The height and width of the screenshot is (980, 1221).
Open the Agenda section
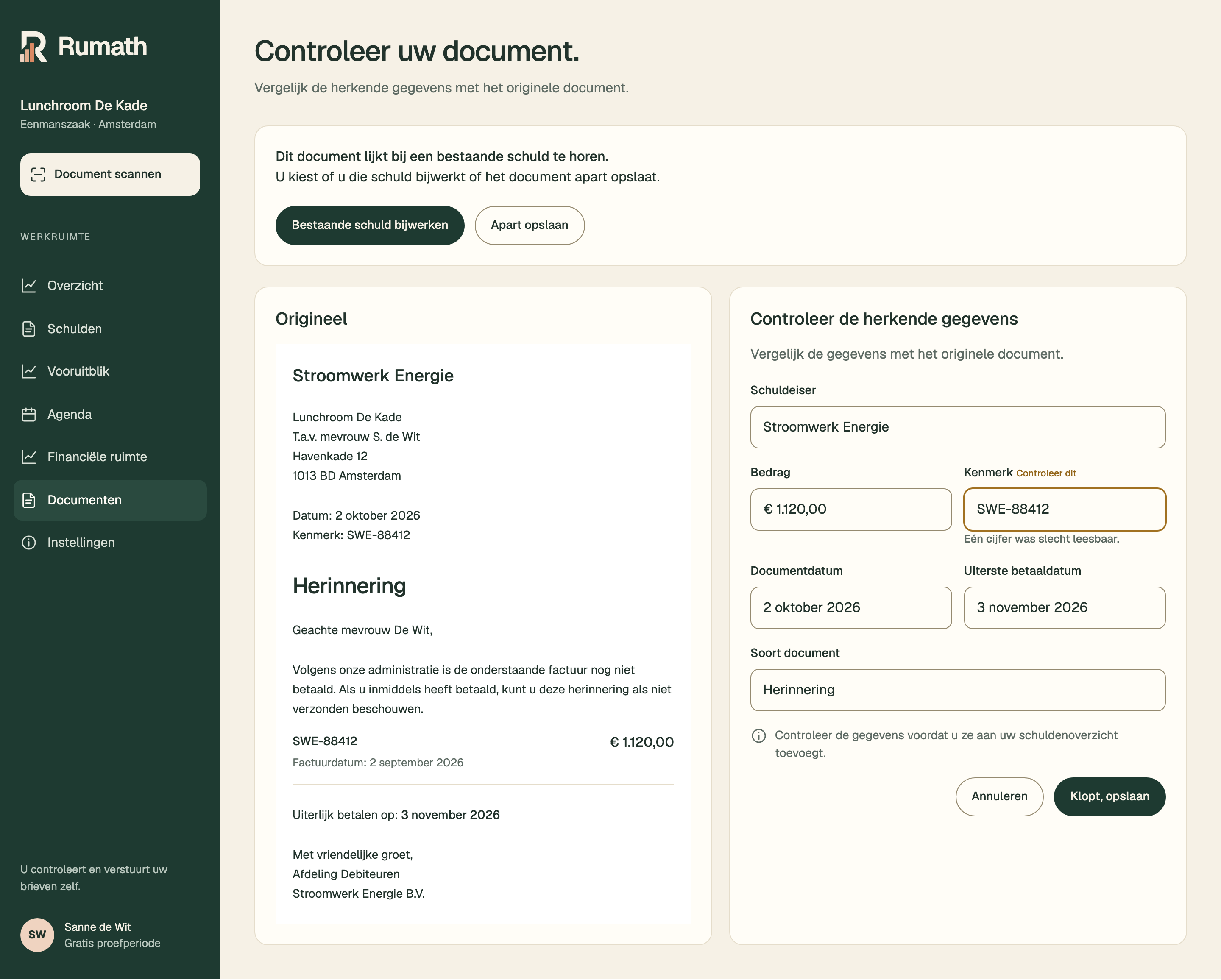tap(110, 415)
